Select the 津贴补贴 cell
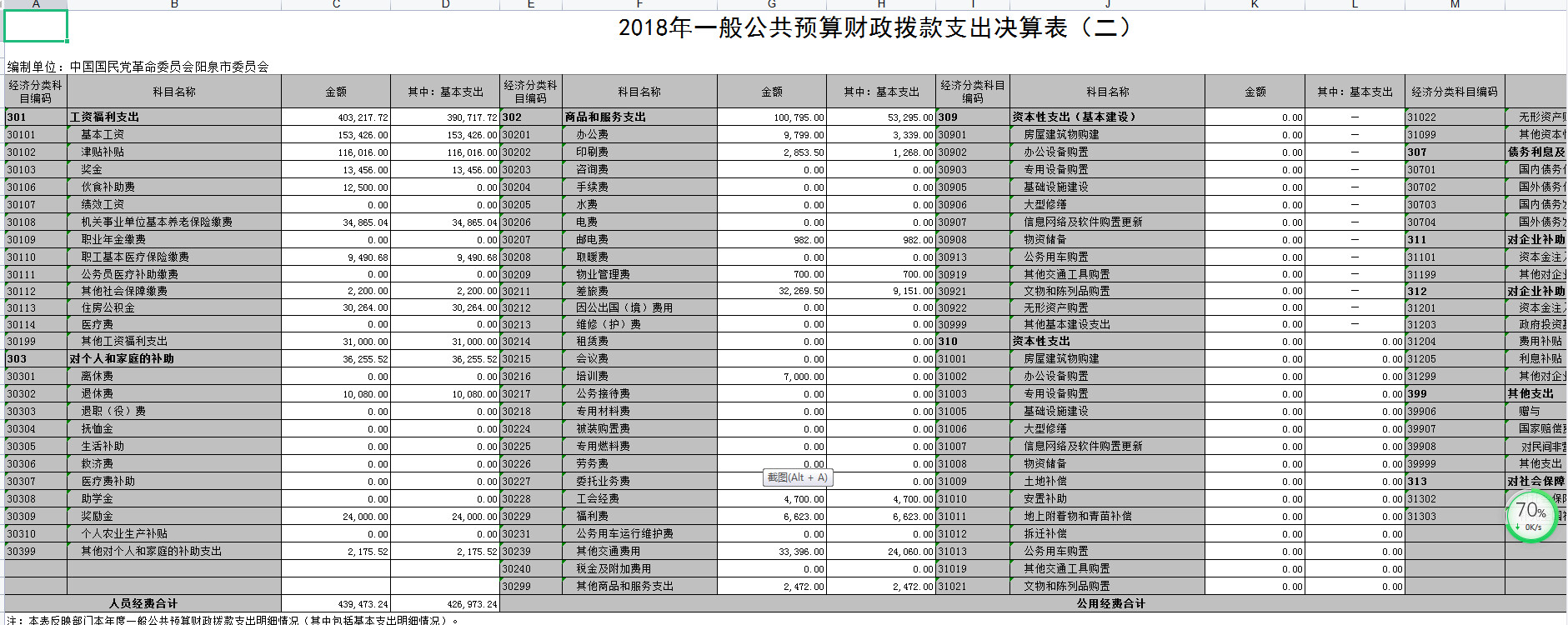Image resolution: width=1568 pixels, height=625 pixels. click(x=174, y=152)
